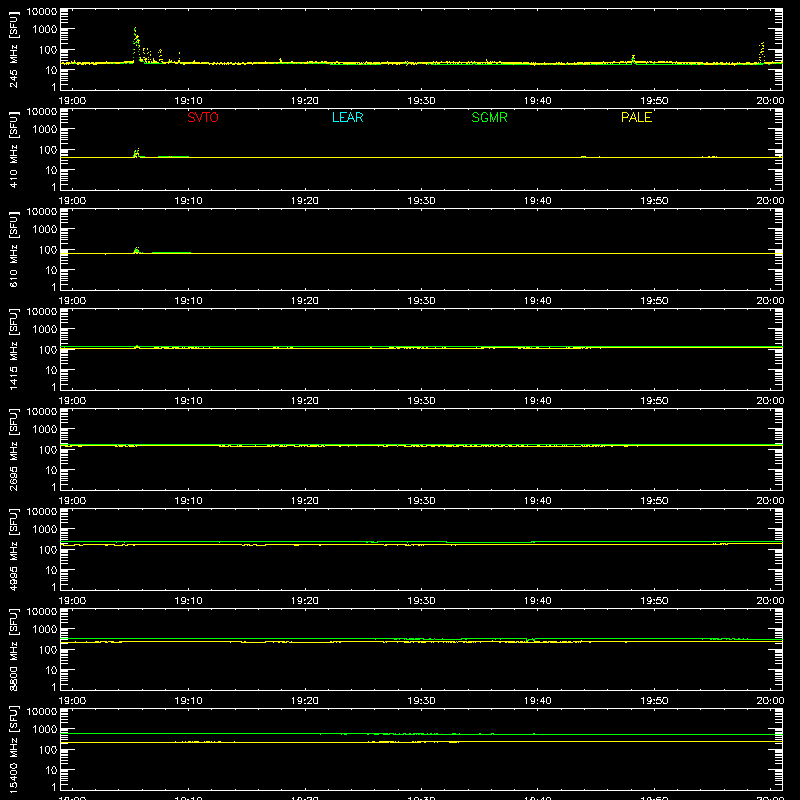Click the 10 y-axis value of 15400 MHz panel

(x=51, y=770)
